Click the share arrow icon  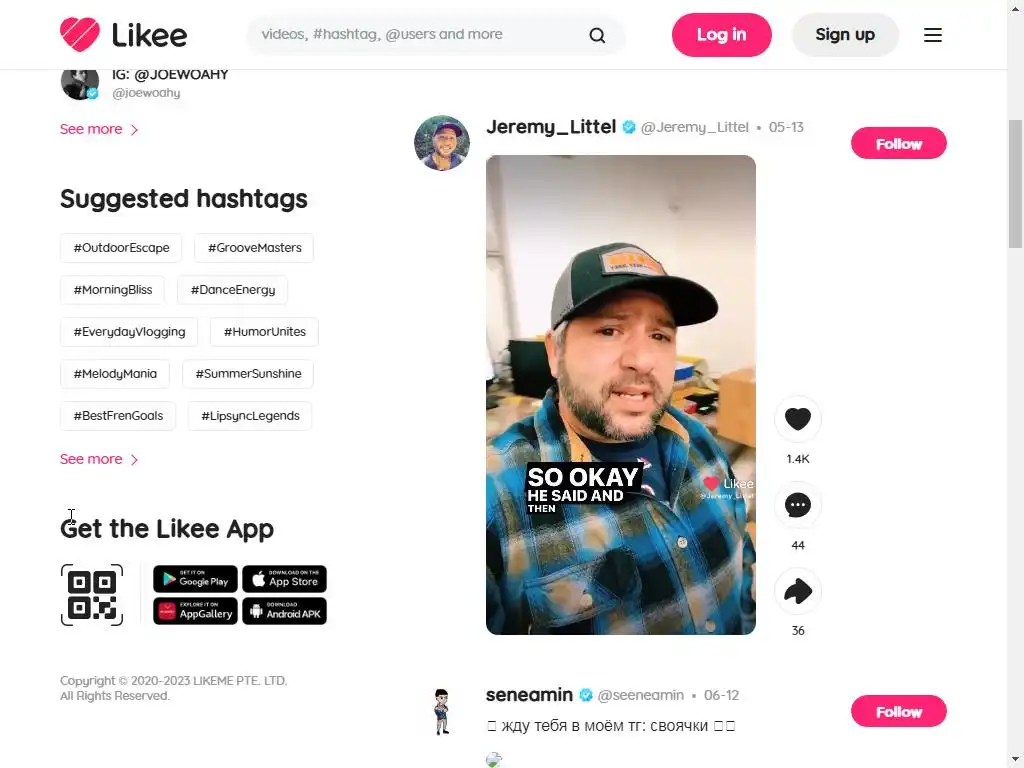tap(797, 591)
